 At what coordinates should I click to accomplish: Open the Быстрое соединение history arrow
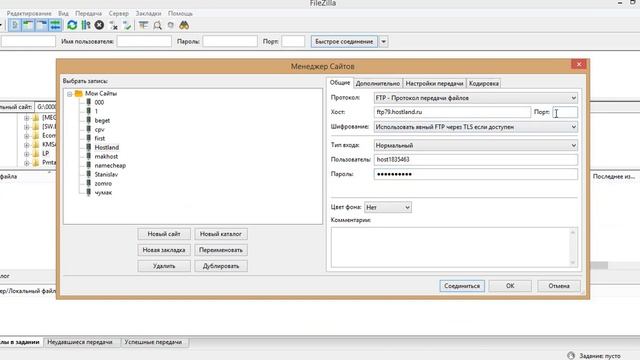coord(383,41)
